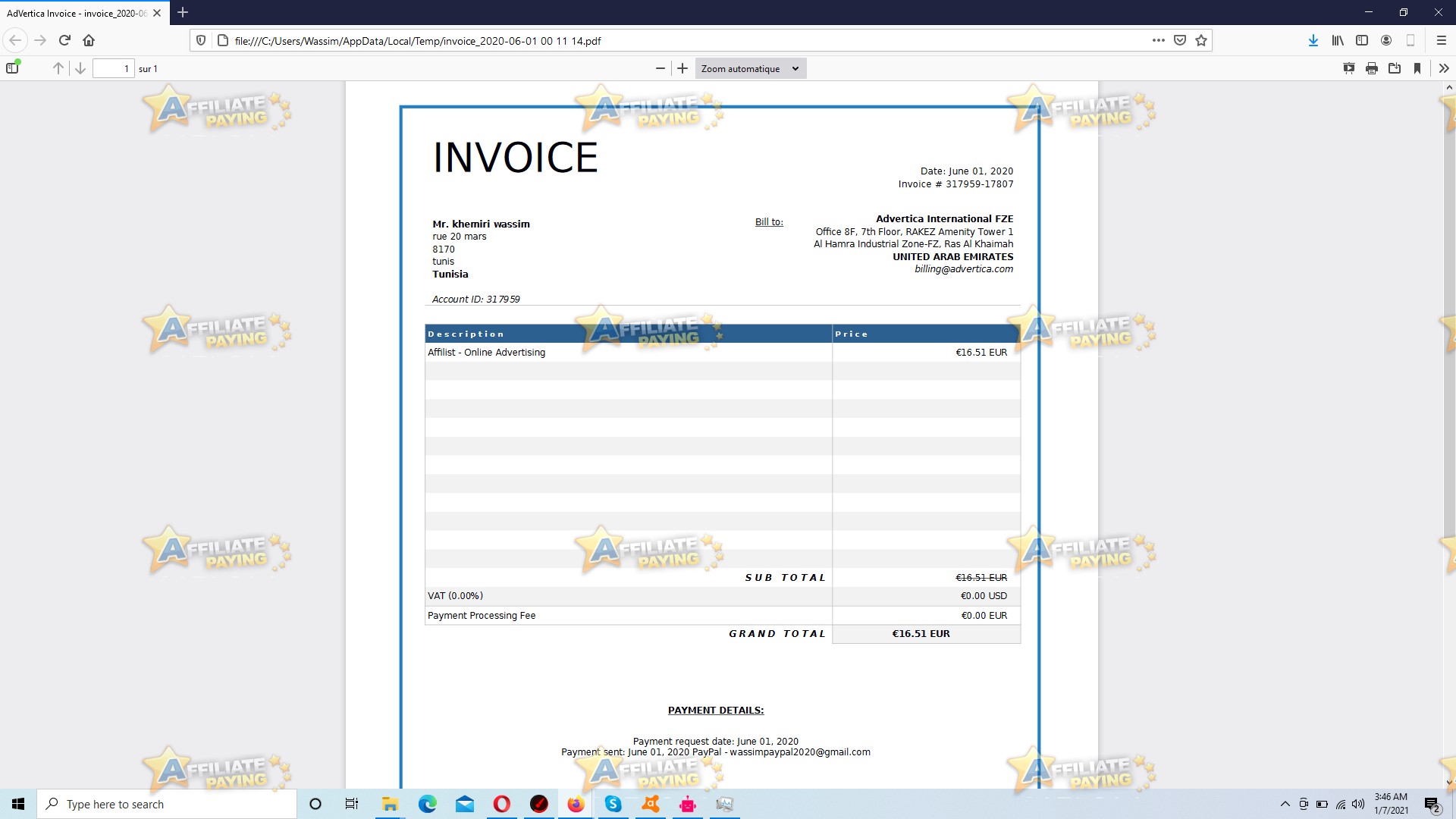Screen dimensions: 1456x819
Task: Zoom out of the PDF document
Action: click(661, 68)
